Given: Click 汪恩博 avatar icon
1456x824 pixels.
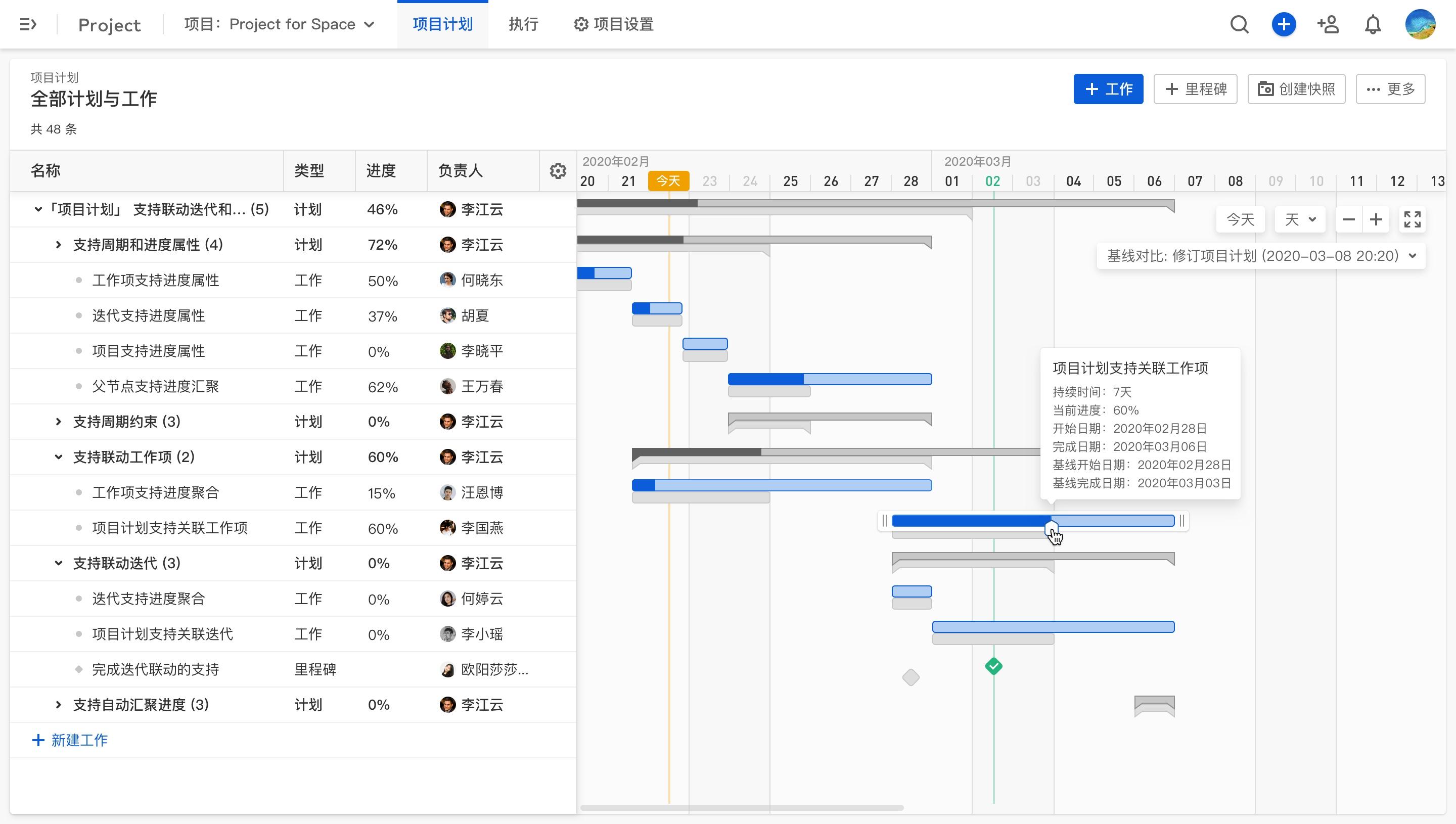Looking at the screenshot, I should tap(447, 492).
